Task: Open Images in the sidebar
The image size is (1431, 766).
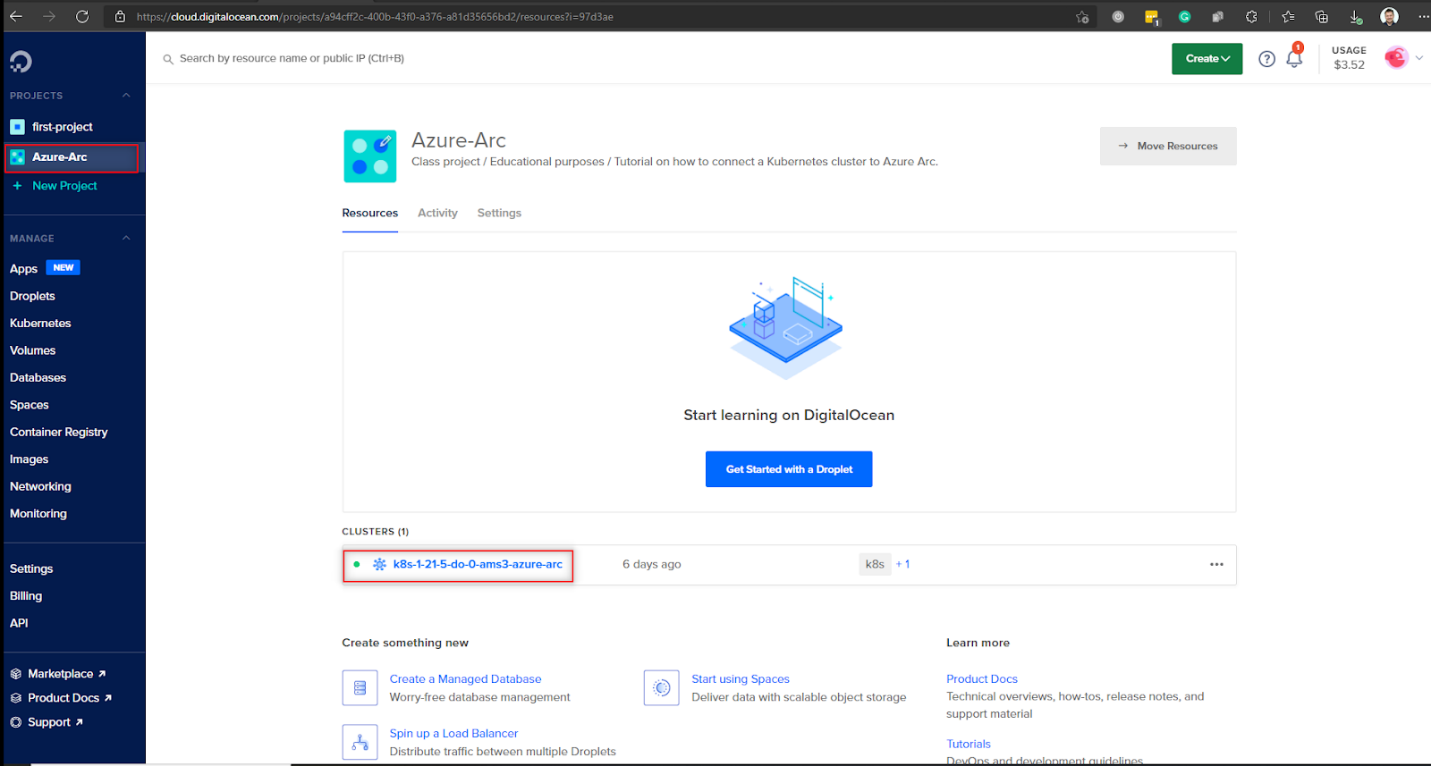Action: pos(29,459)
